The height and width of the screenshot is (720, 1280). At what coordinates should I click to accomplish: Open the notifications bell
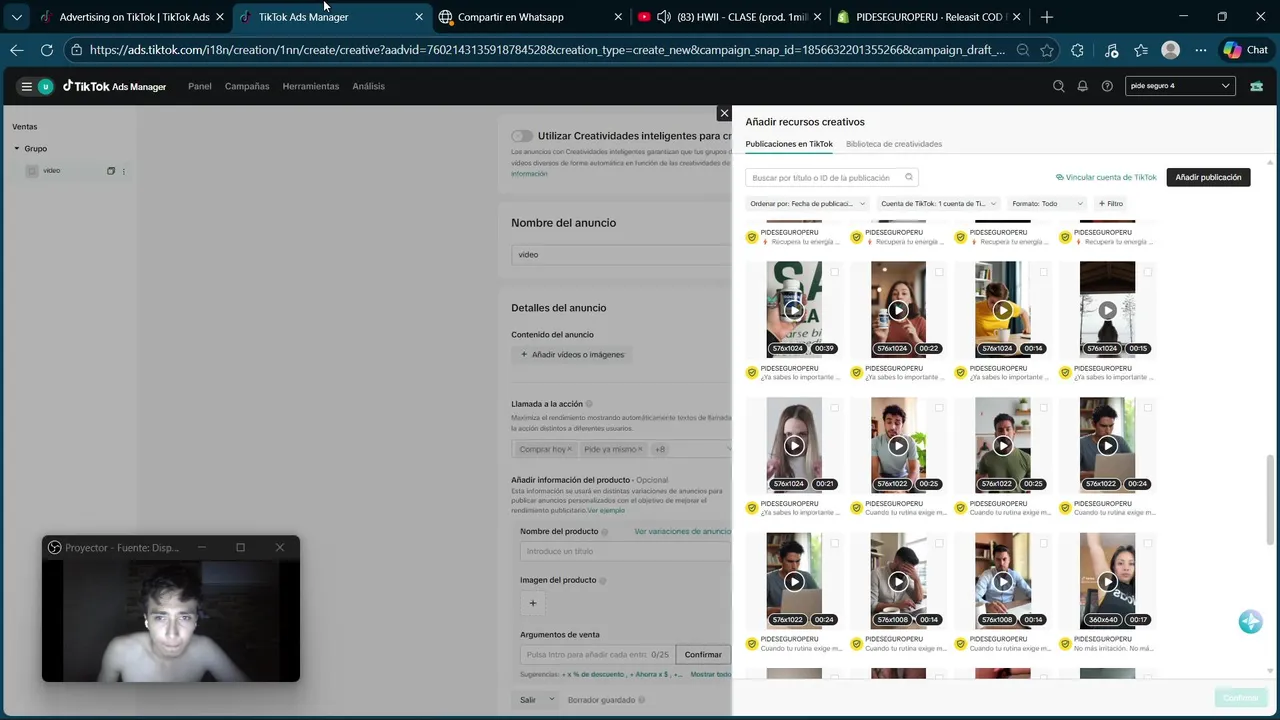coord(1082,86)
